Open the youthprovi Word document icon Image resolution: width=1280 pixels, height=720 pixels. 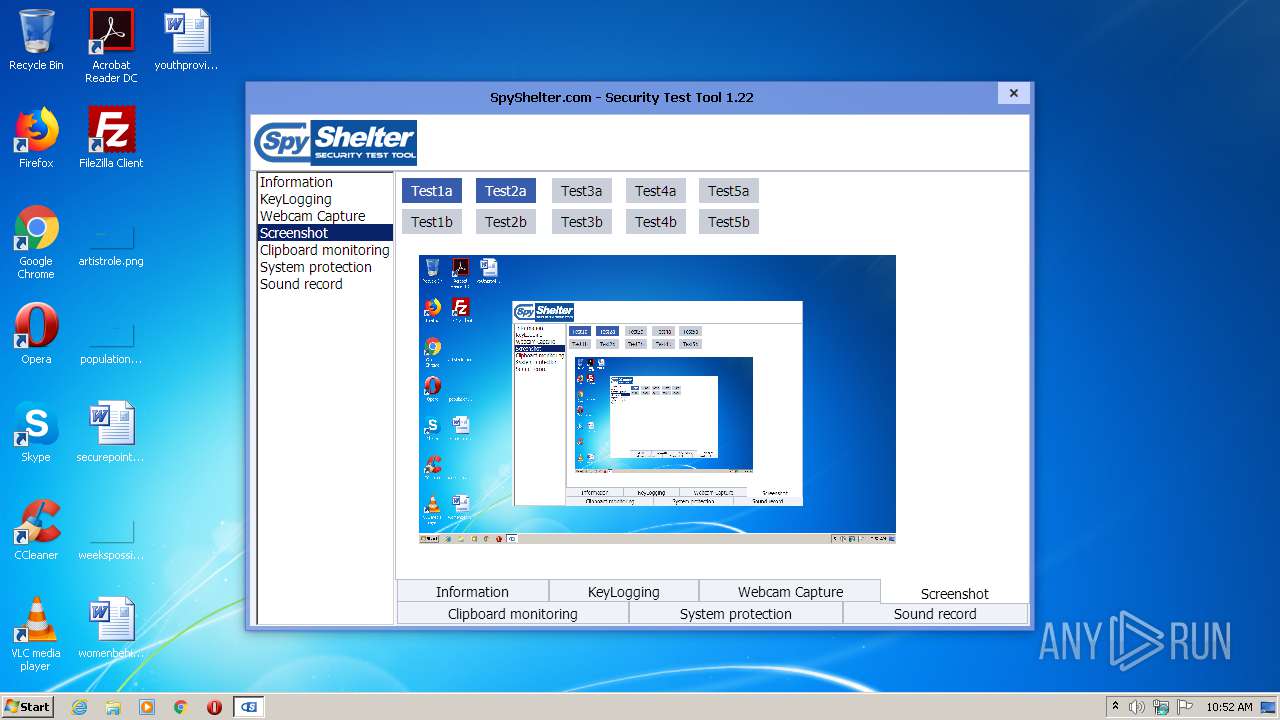pyautogui.click(x=186, y=40)
